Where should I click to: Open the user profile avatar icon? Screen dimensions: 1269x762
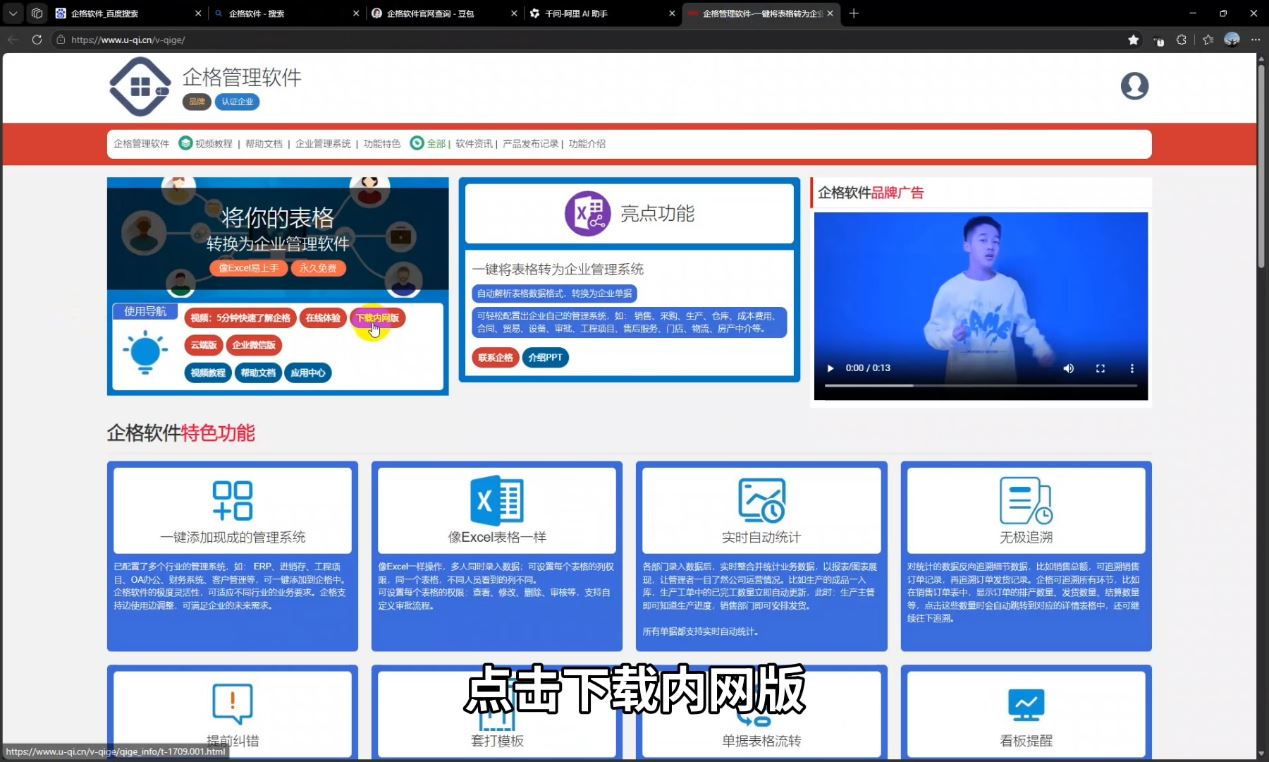click(x=1134, y=86)
